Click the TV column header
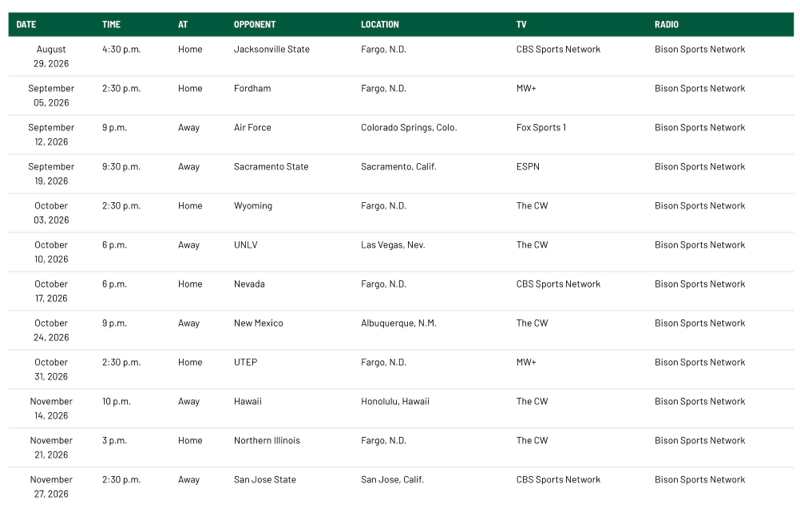 [521, 24]
